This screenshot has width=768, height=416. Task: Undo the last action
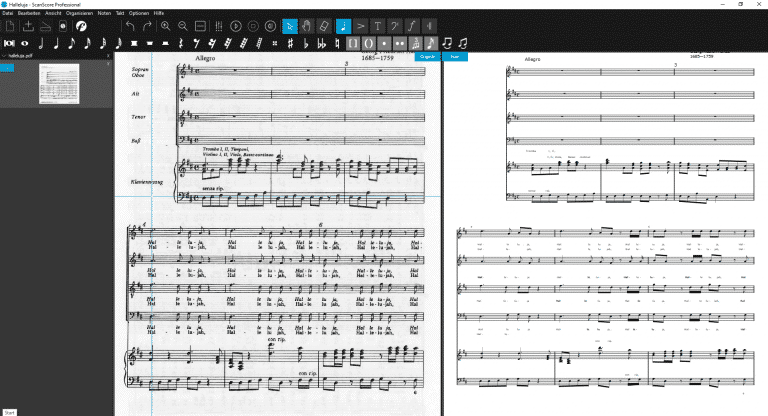coord(130,26)
